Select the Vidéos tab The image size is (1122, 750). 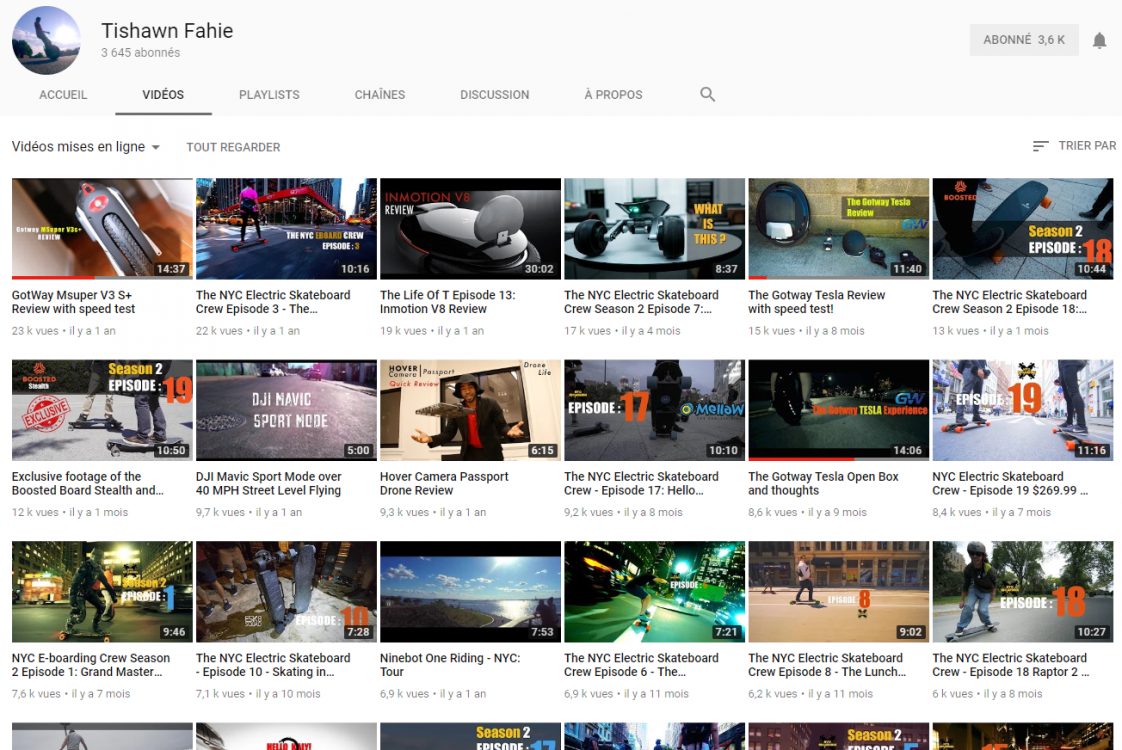(x=163, y=94)
